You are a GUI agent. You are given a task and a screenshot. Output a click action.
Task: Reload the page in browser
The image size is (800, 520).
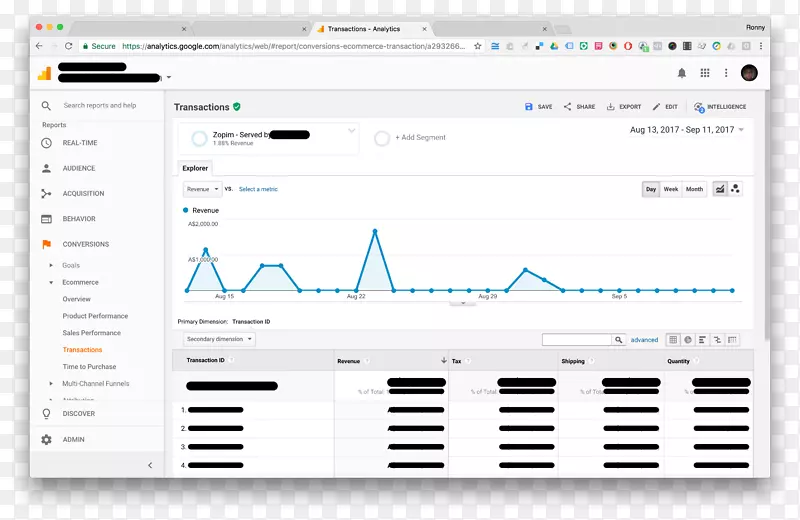tap(68, 46)
